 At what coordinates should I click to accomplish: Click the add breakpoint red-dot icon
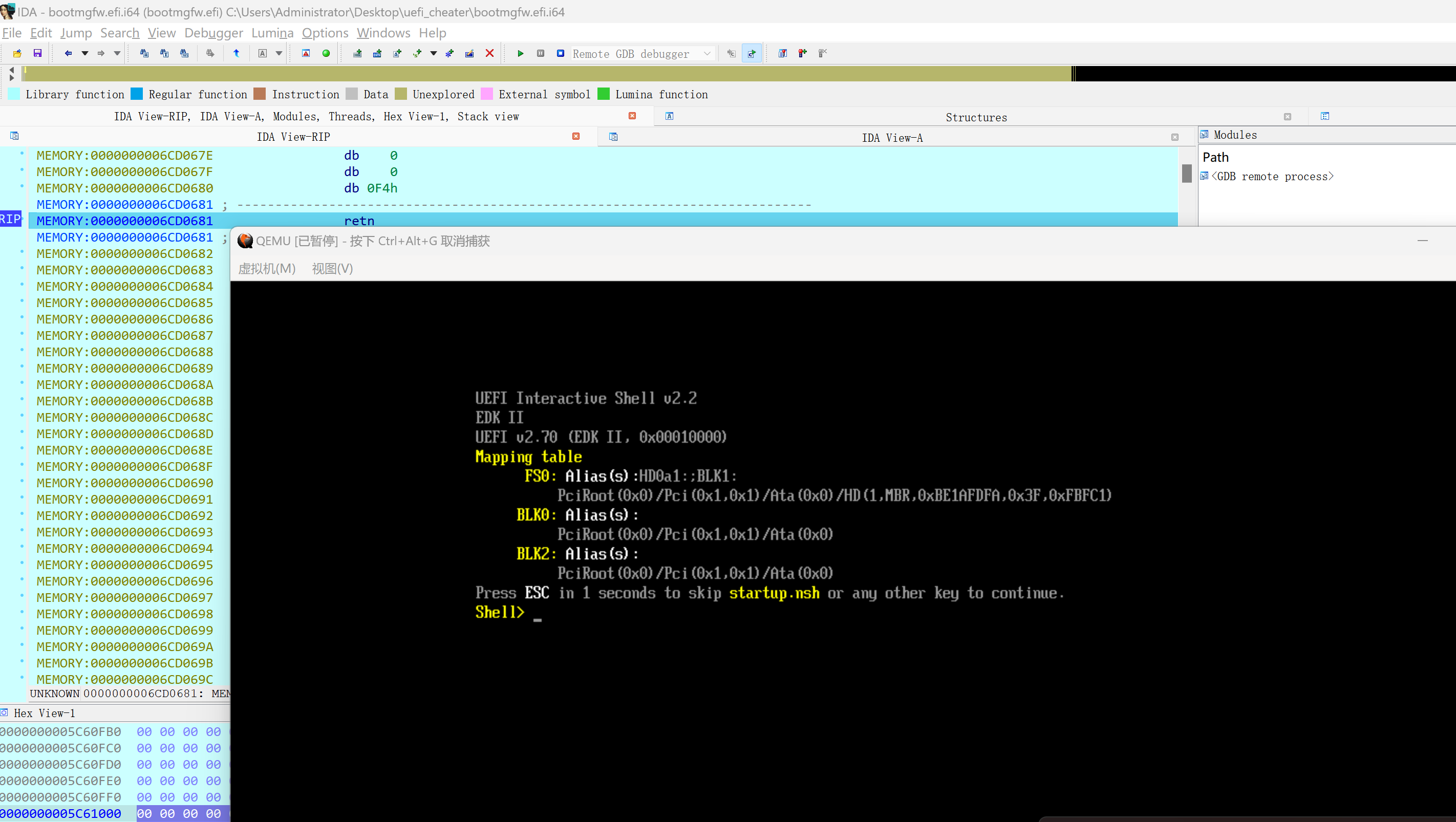(x=803, y=53)
